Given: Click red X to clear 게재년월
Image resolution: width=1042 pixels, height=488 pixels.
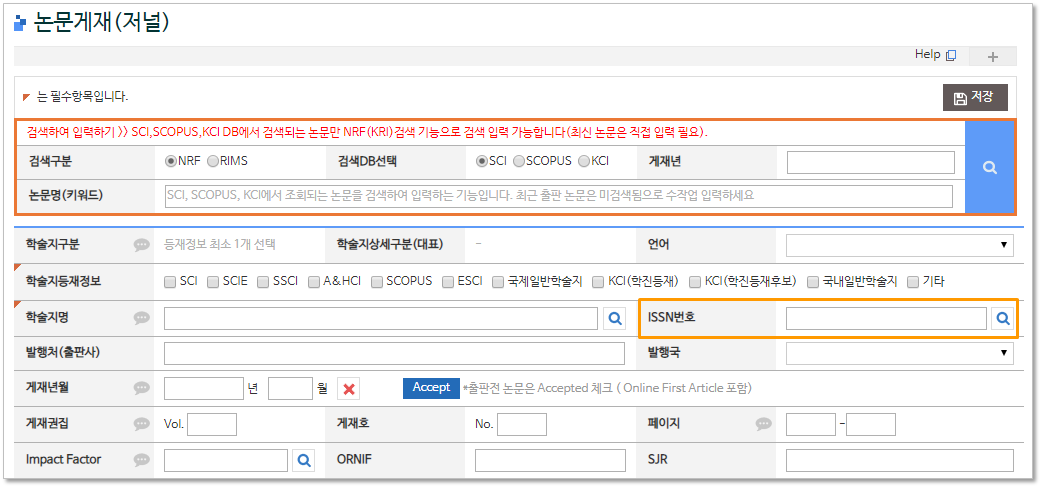Looking at the screenshot, I should 350,389.
